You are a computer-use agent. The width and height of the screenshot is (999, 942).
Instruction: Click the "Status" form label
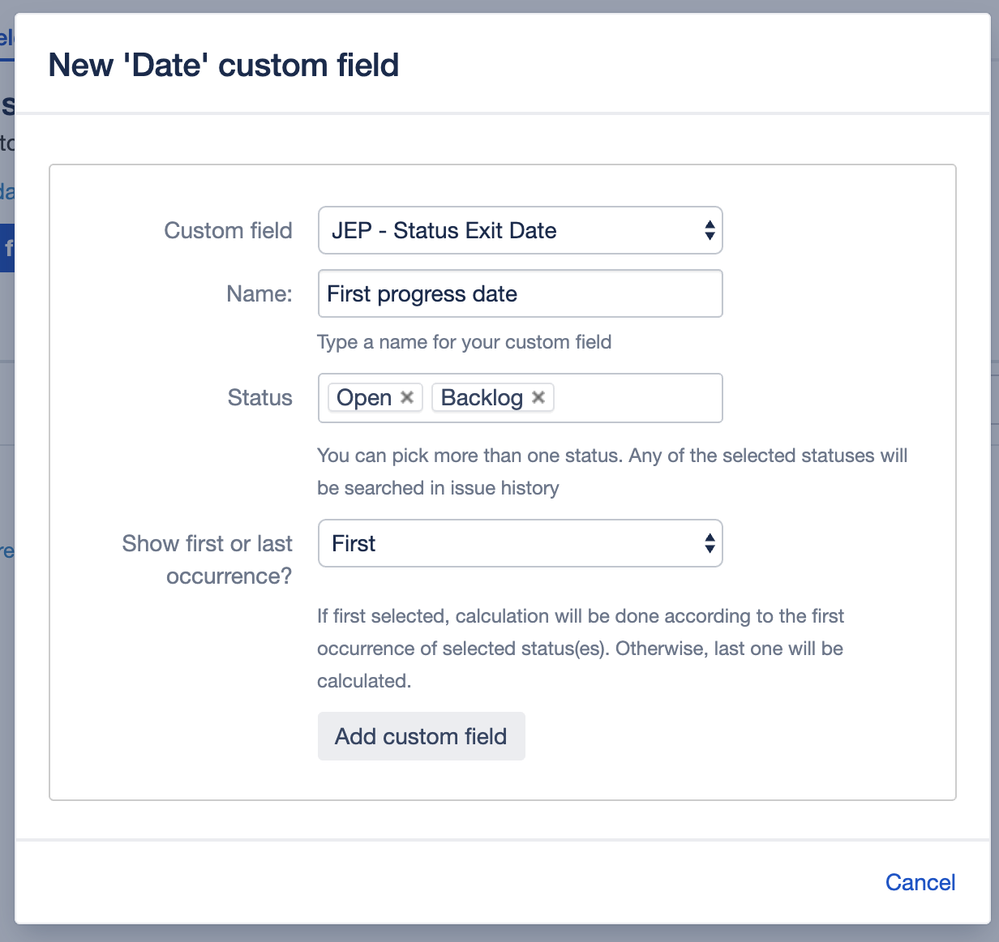260,398
